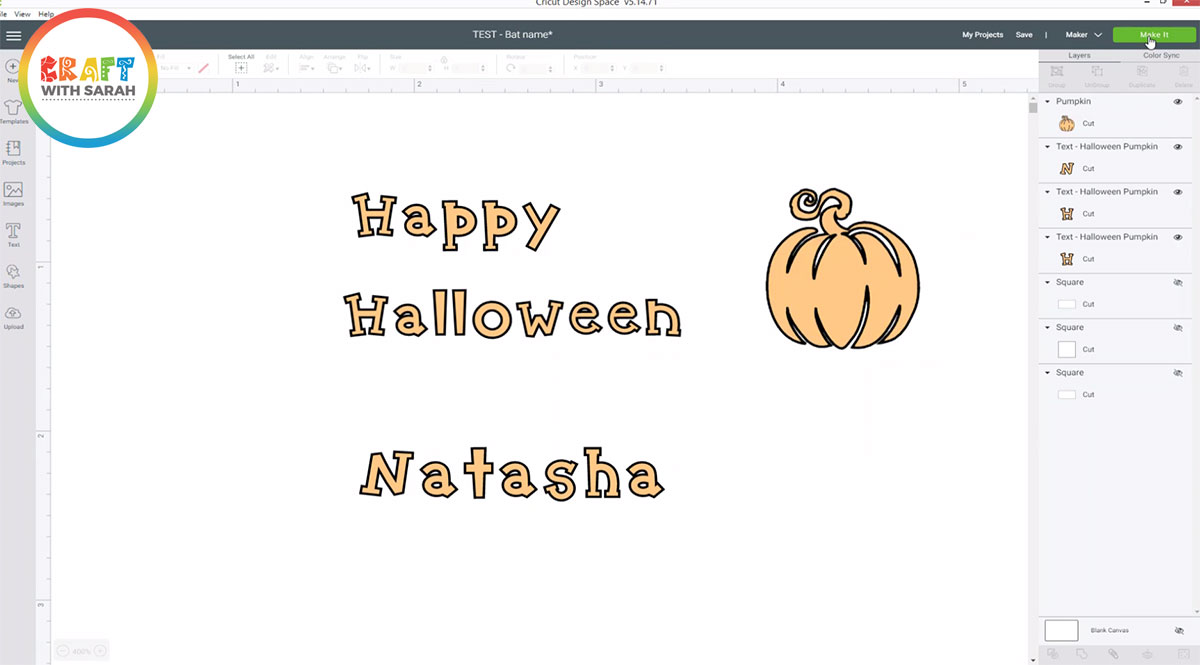Select the Text tool

pyautogui.click(x=13, y=234)
